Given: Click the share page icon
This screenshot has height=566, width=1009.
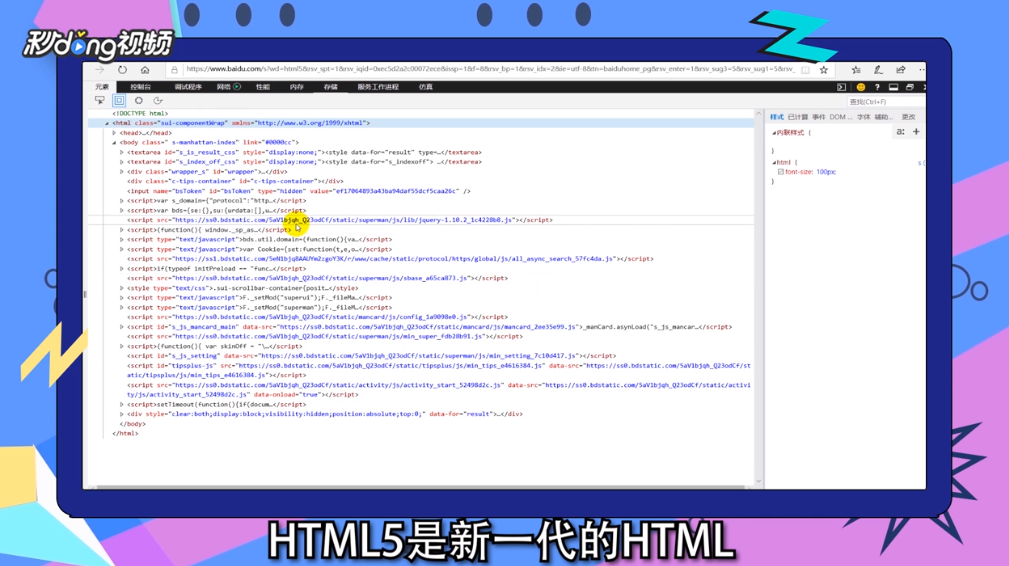Looking at the screenshot, I should (x=900, y=69).
